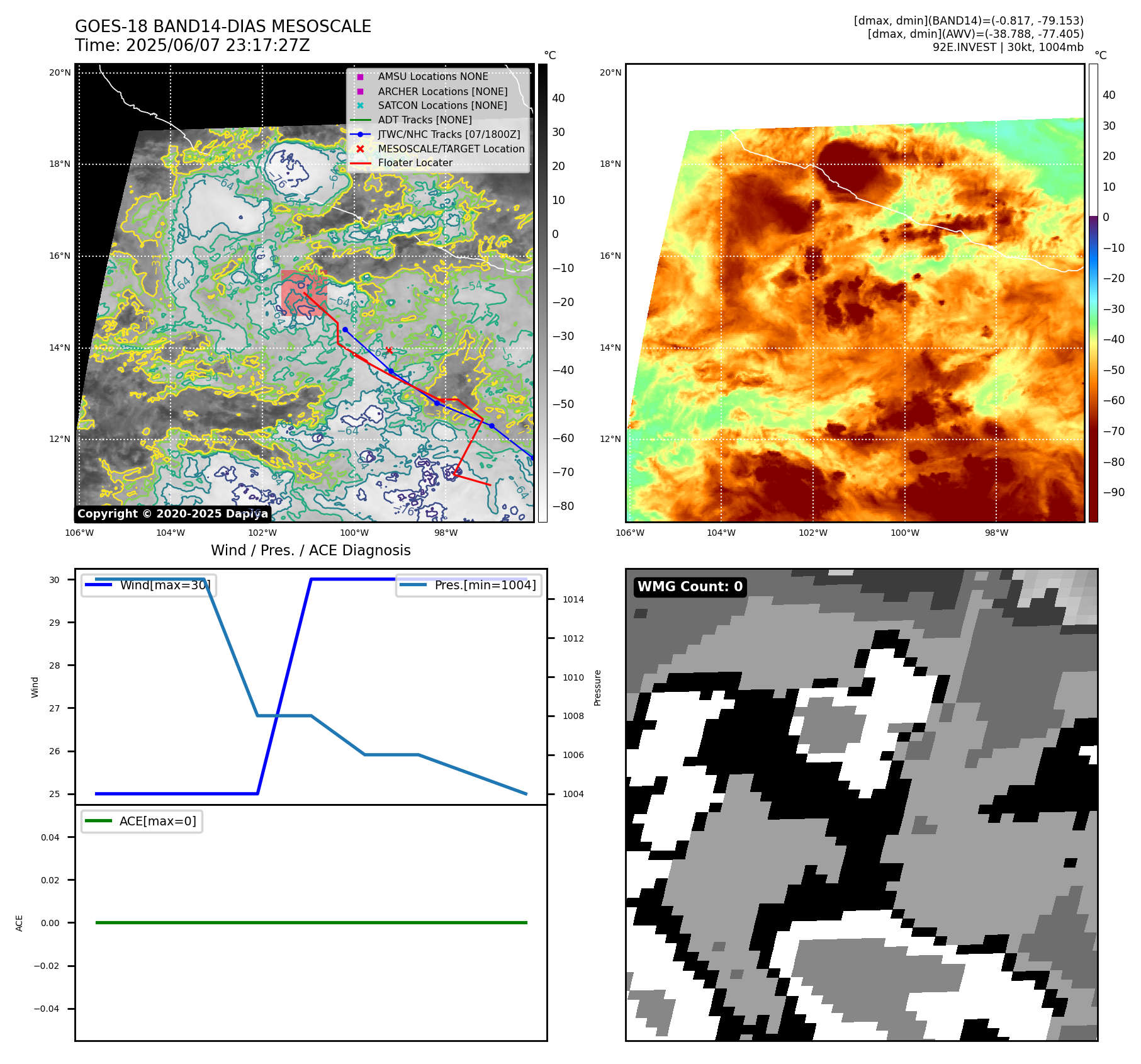Click the '12°N' label on the right map
Screen dimensions: 1141x1064
point(610,439)
